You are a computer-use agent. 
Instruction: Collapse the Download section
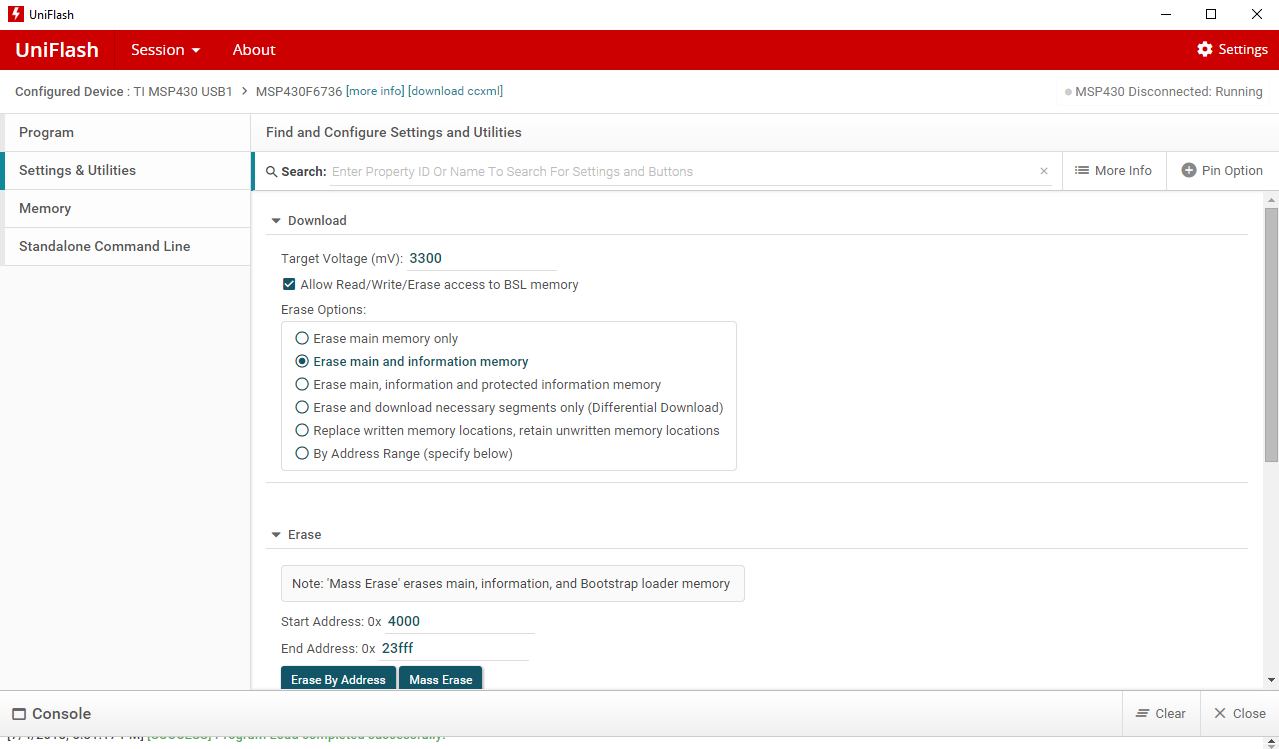point(276,221)
